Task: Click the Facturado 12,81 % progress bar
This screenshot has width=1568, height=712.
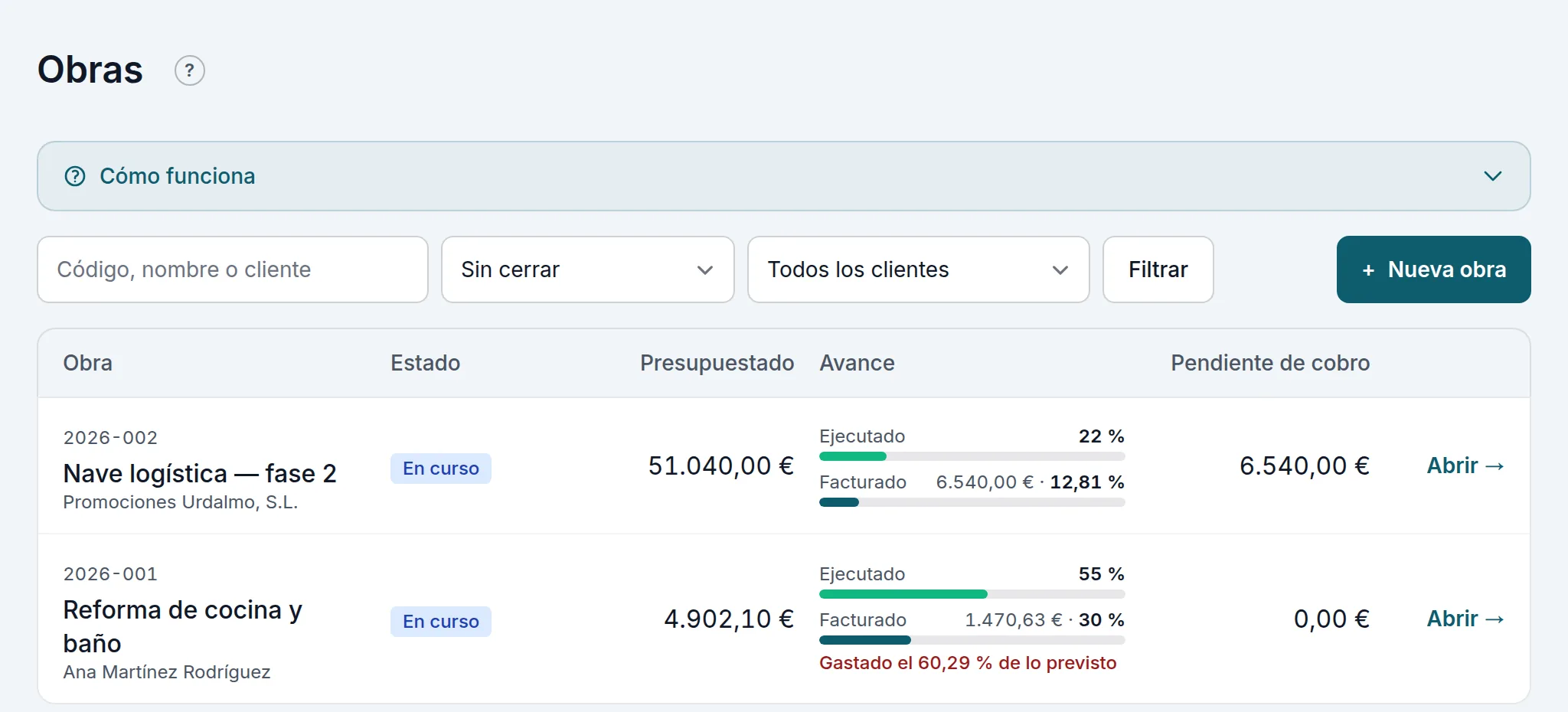Action: tap(972, 502)
